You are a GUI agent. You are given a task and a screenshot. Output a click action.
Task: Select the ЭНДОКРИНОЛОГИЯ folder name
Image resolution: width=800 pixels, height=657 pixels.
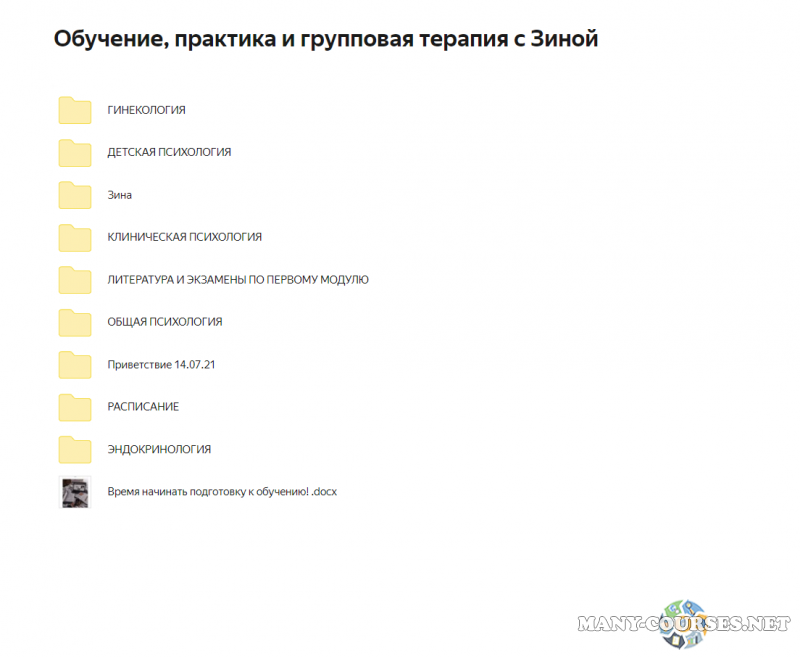pos(160,449)
